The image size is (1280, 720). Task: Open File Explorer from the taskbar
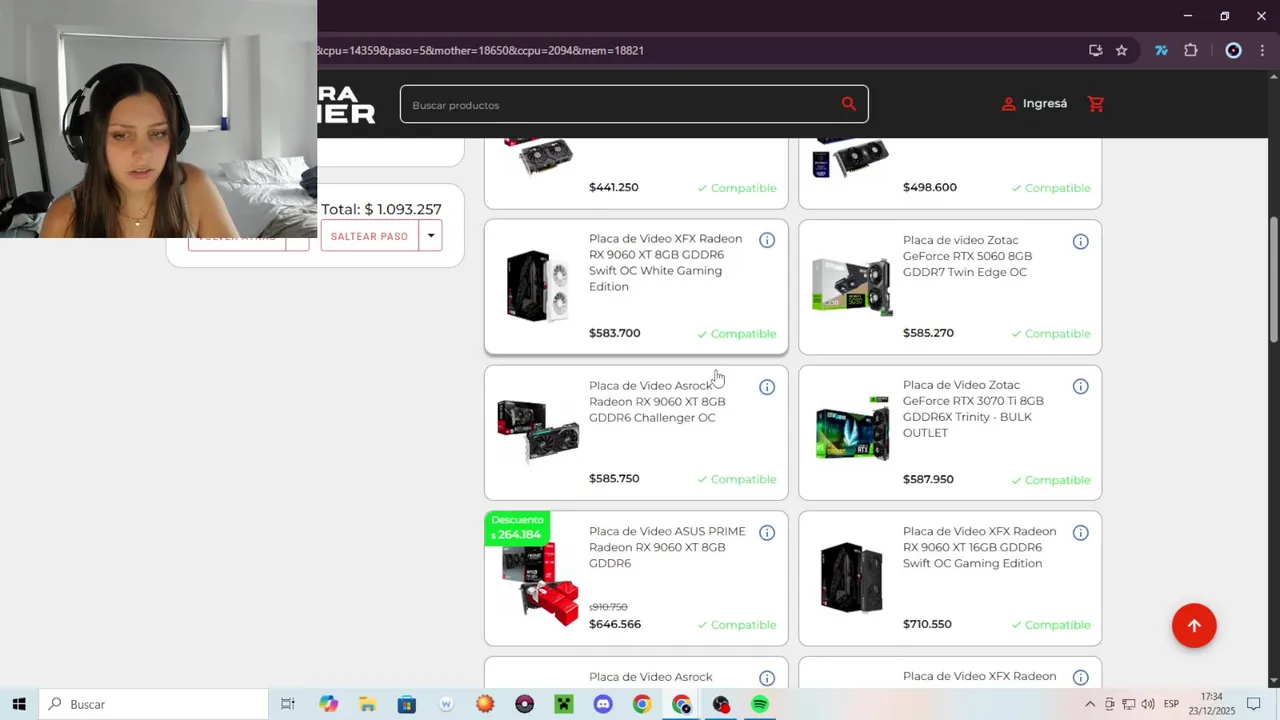point(367,704)
